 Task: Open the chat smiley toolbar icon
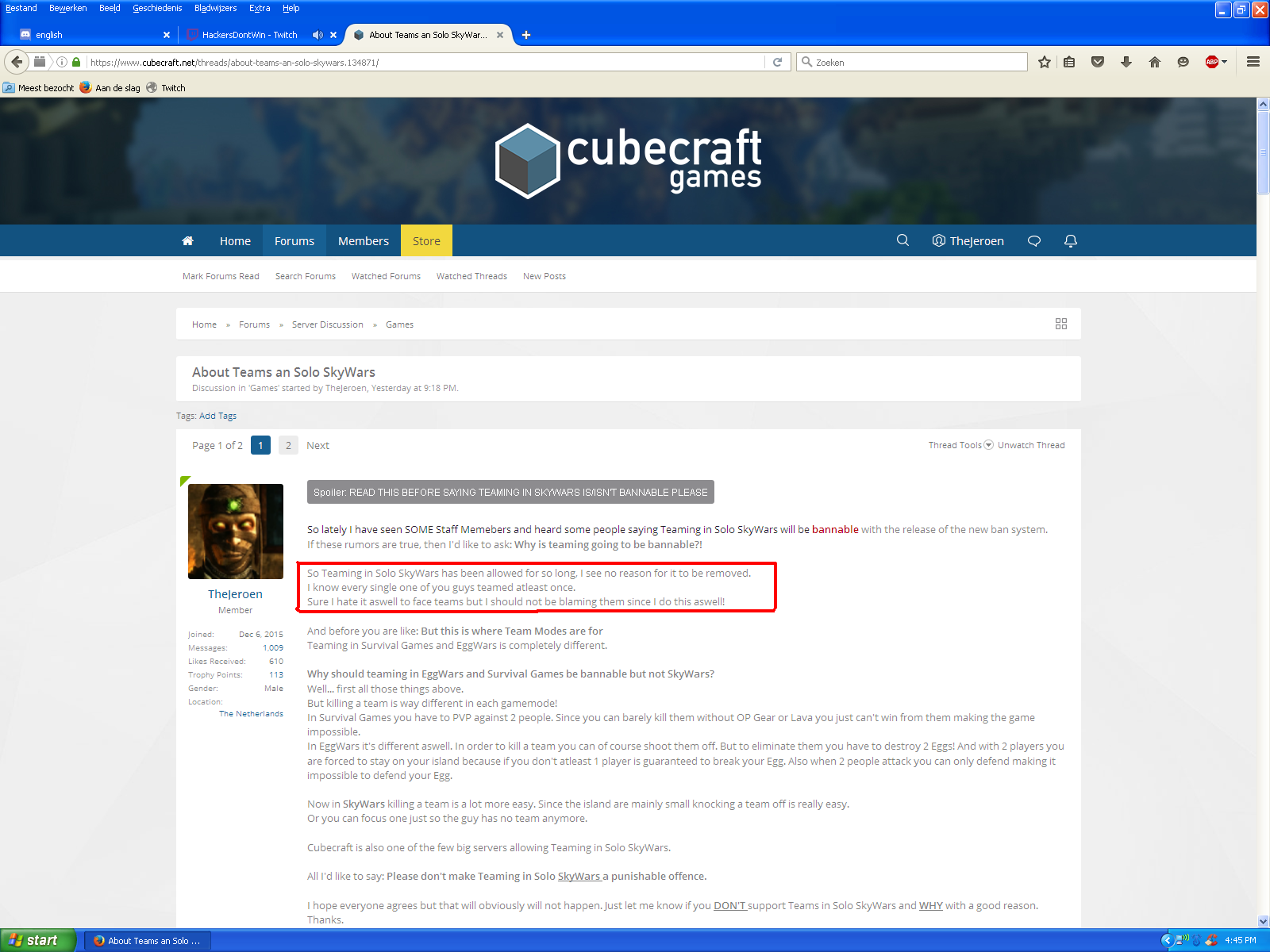1183,62
